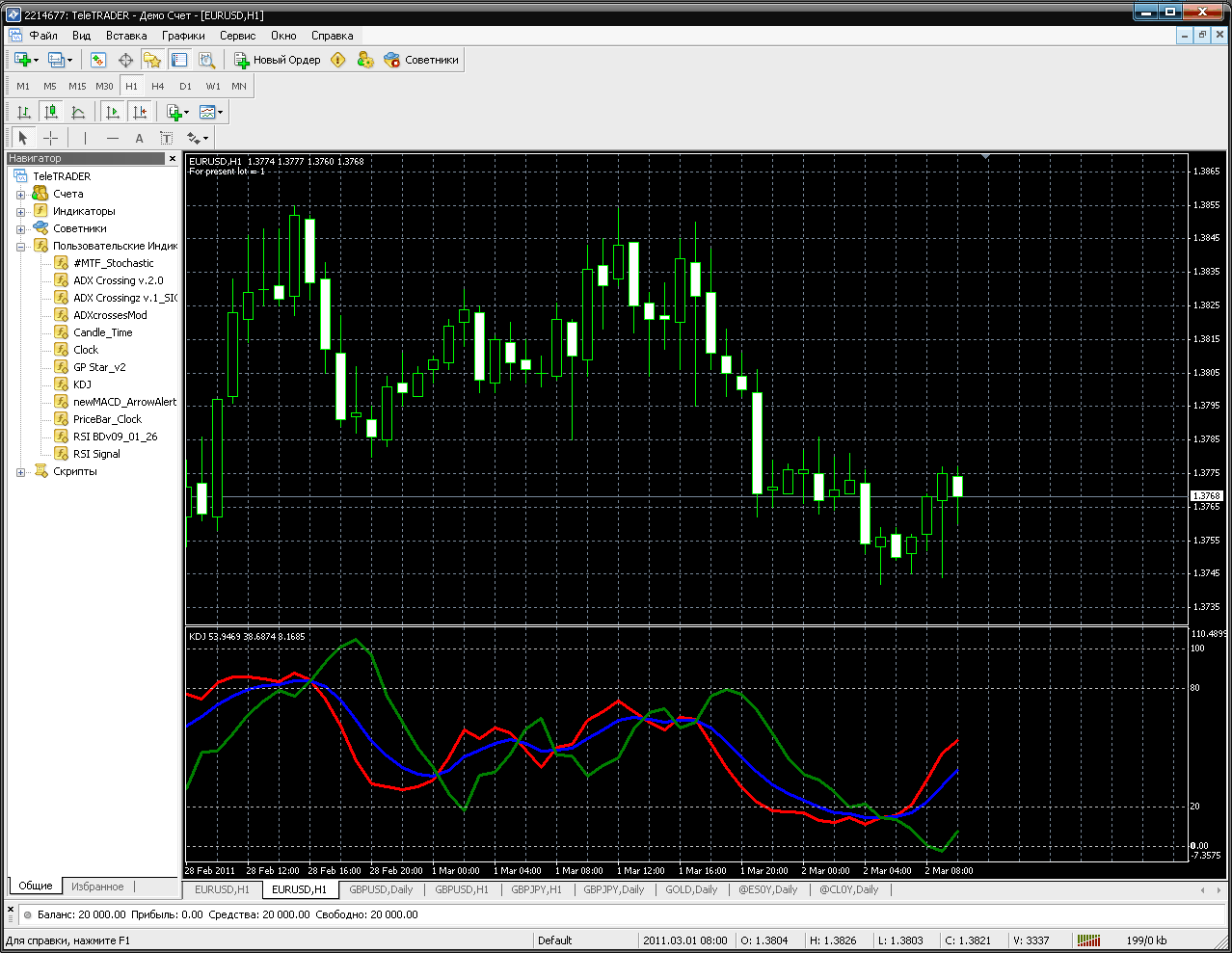The image size is (1232, 953).
Task: Select RSI Signal indicator icon
Action: (x=62, y=454)
